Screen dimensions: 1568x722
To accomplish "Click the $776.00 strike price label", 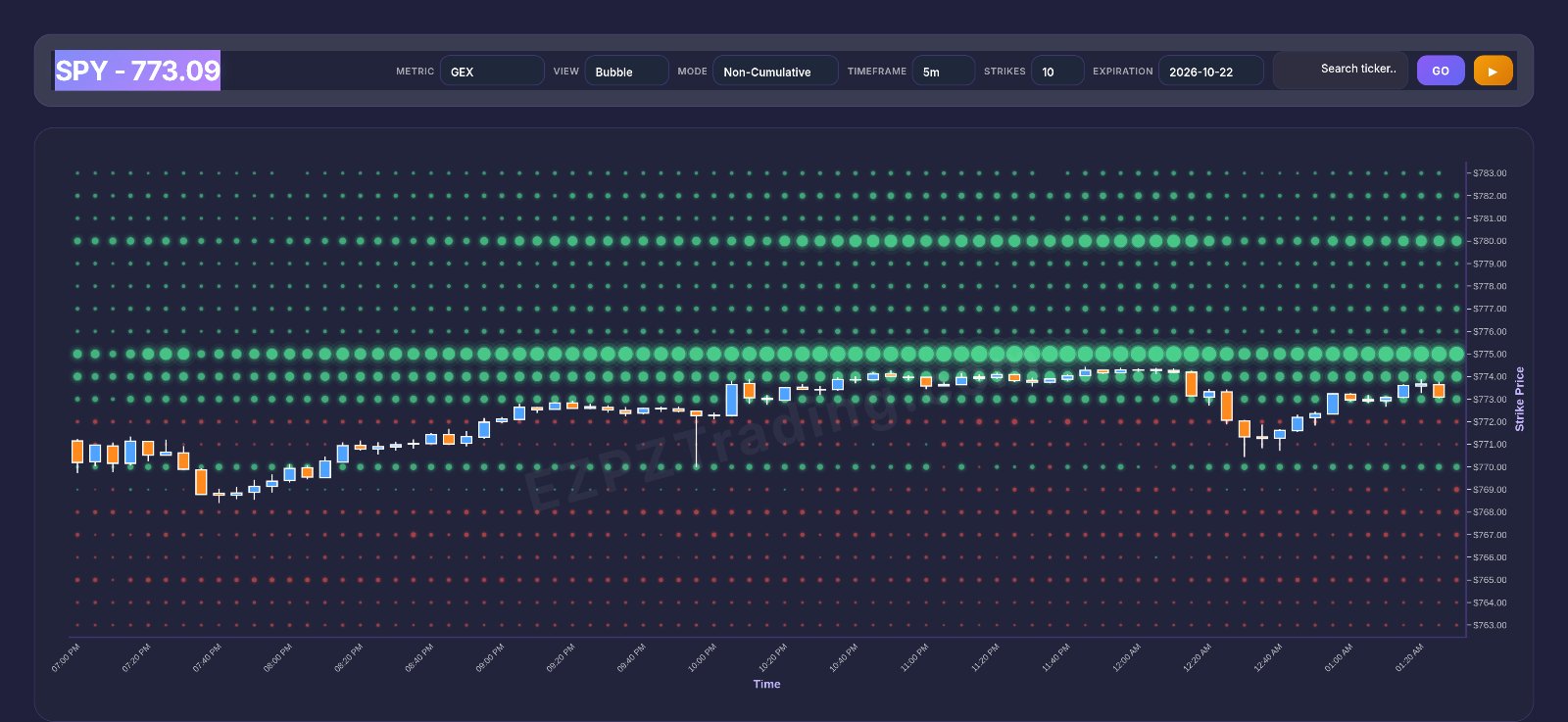I will pyautogui.click(x=1490, y=331).
